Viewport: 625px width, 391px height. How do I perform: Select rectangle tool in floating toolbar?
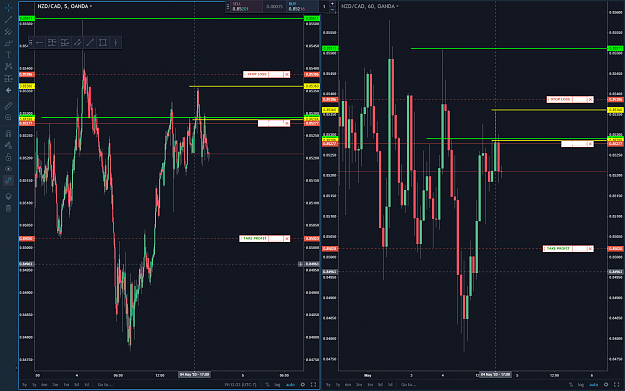103,42
